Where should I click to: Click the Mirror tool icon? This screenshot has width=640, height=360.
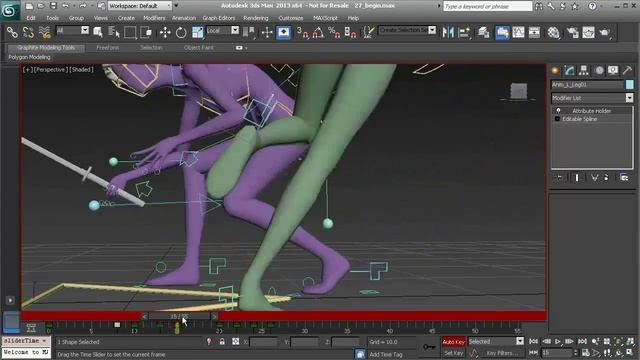point(448,32)
